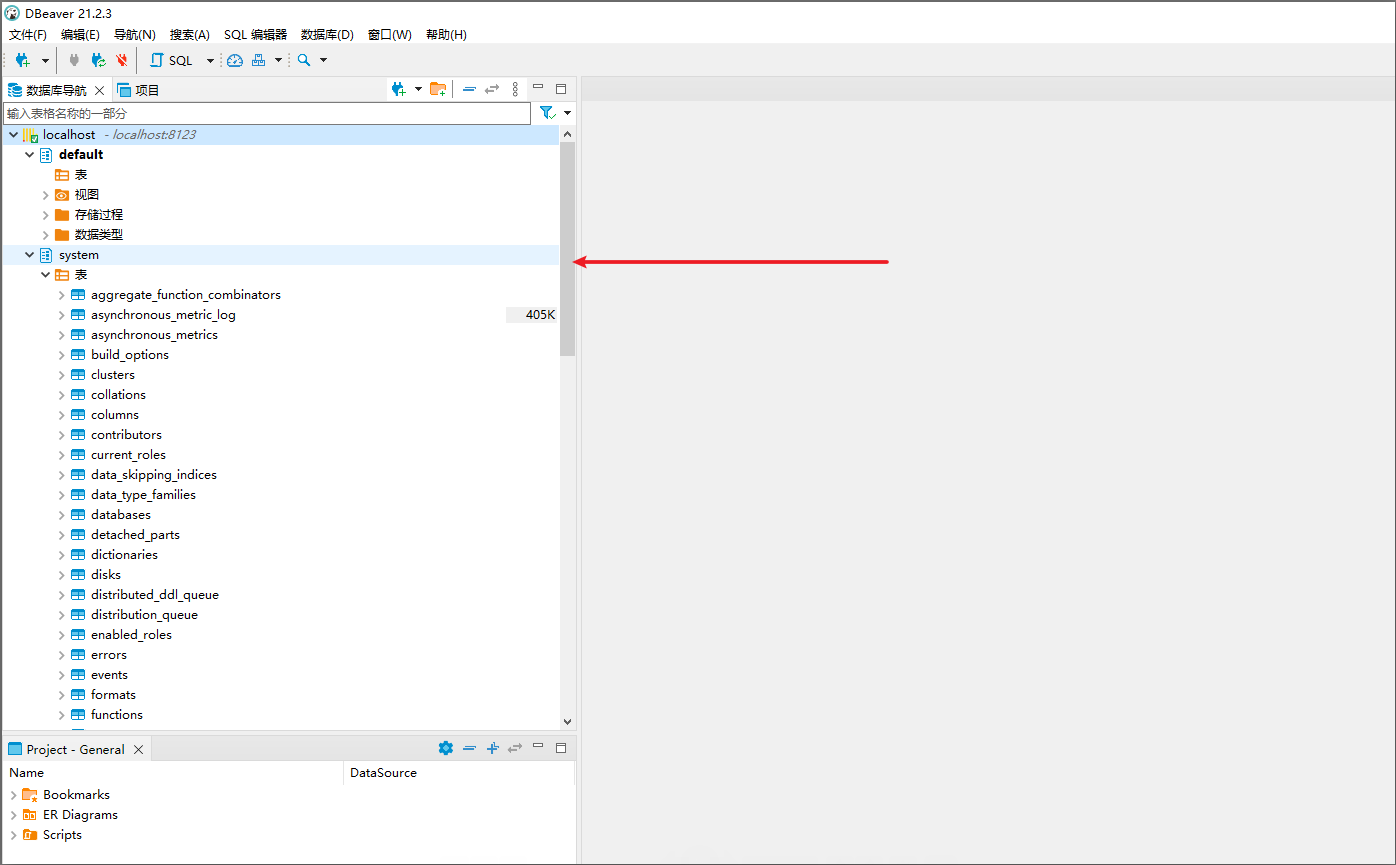Open the Project panel settings gear
Image resolution: width=1396 pixels, height=865 pixels.
point(446,747)
